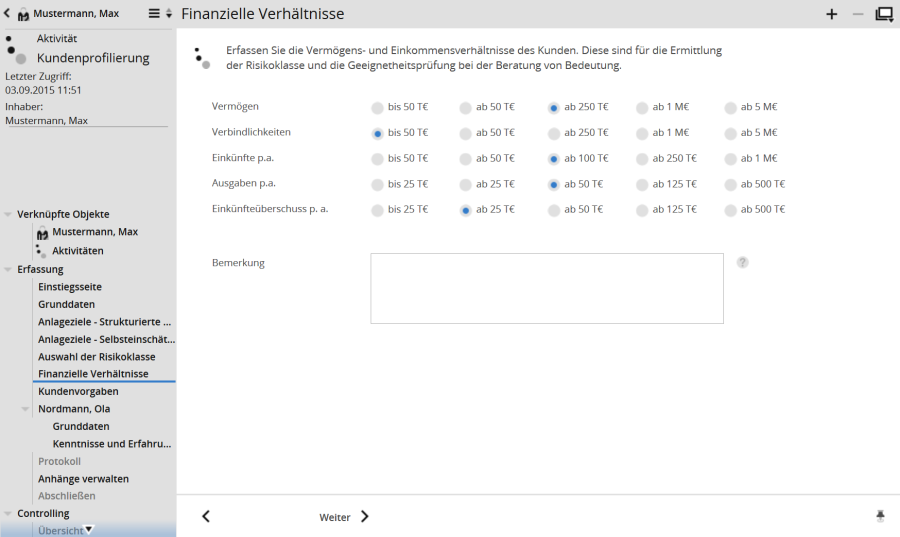Collapse the Erfassung tree section
900x537 pixels.
point(9,269)
